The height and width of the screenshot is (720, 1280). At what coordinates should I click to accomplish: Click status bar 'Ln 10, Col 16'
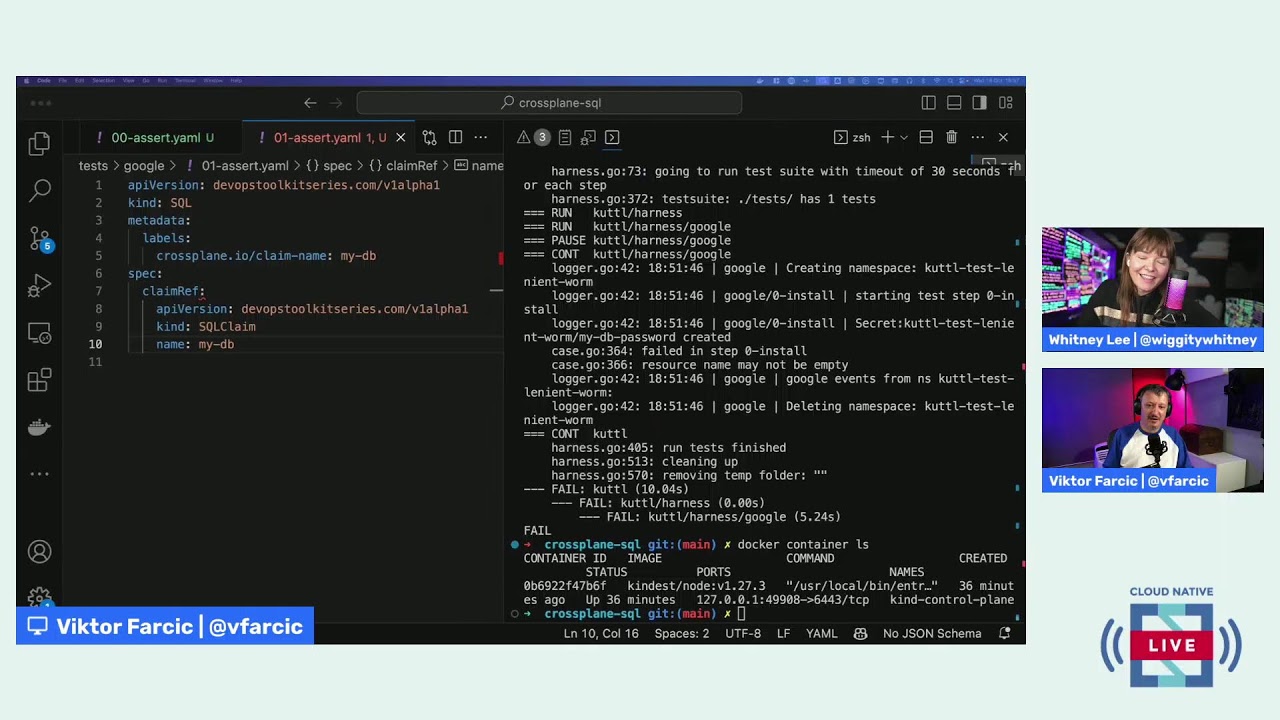click(601, 634)
